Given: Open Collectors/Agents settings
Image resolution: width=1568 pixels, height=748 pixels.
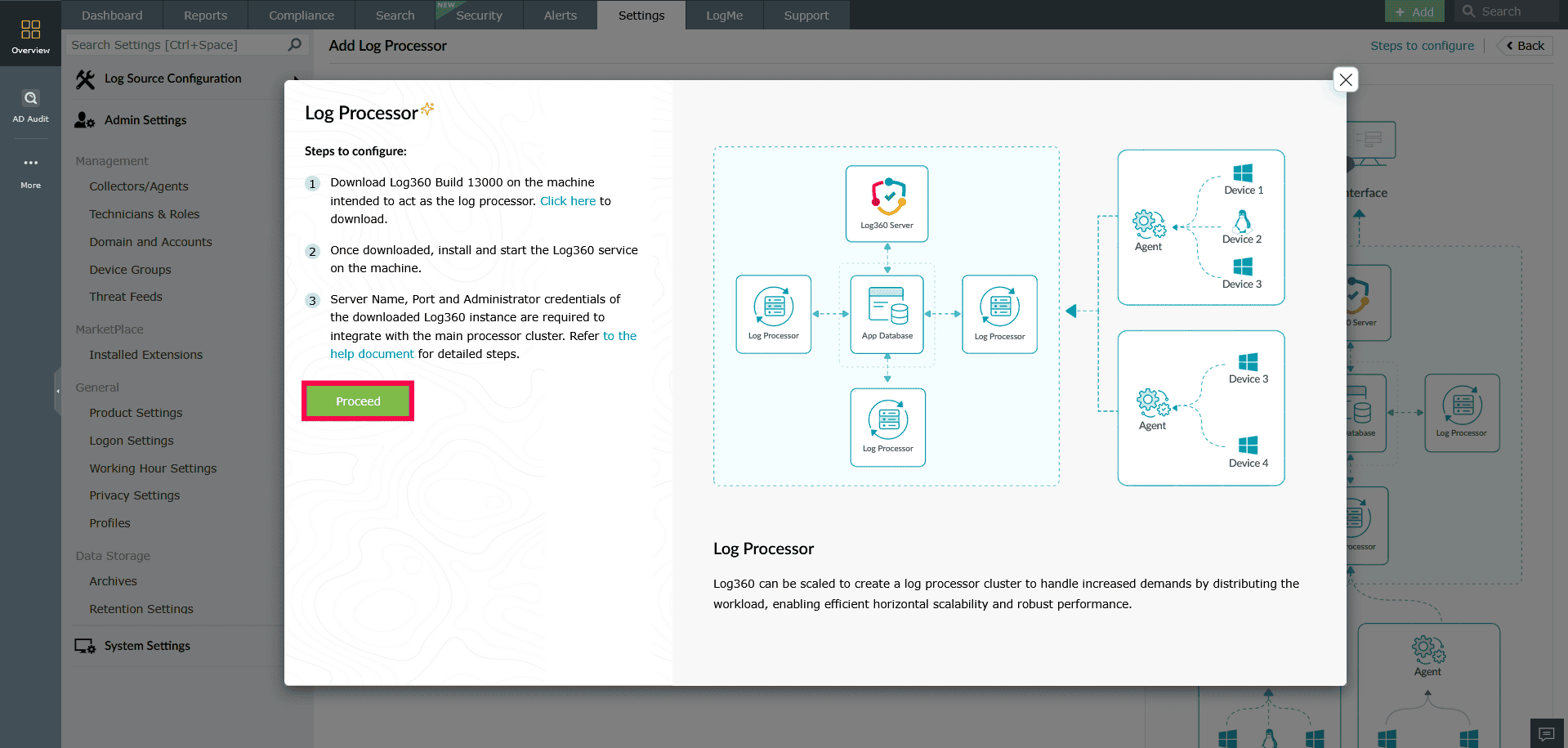Looking at the screenshot, I should click(139, 186).
